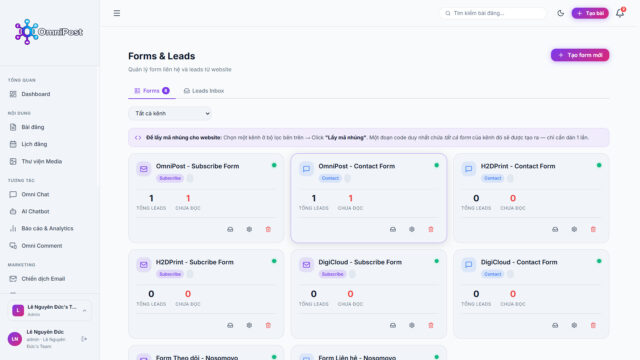The height and width of the screenshot is (360, 640).
Task: Click the logout icon beside Lê Nguyên Đức
Action: (x=84, y=339)
